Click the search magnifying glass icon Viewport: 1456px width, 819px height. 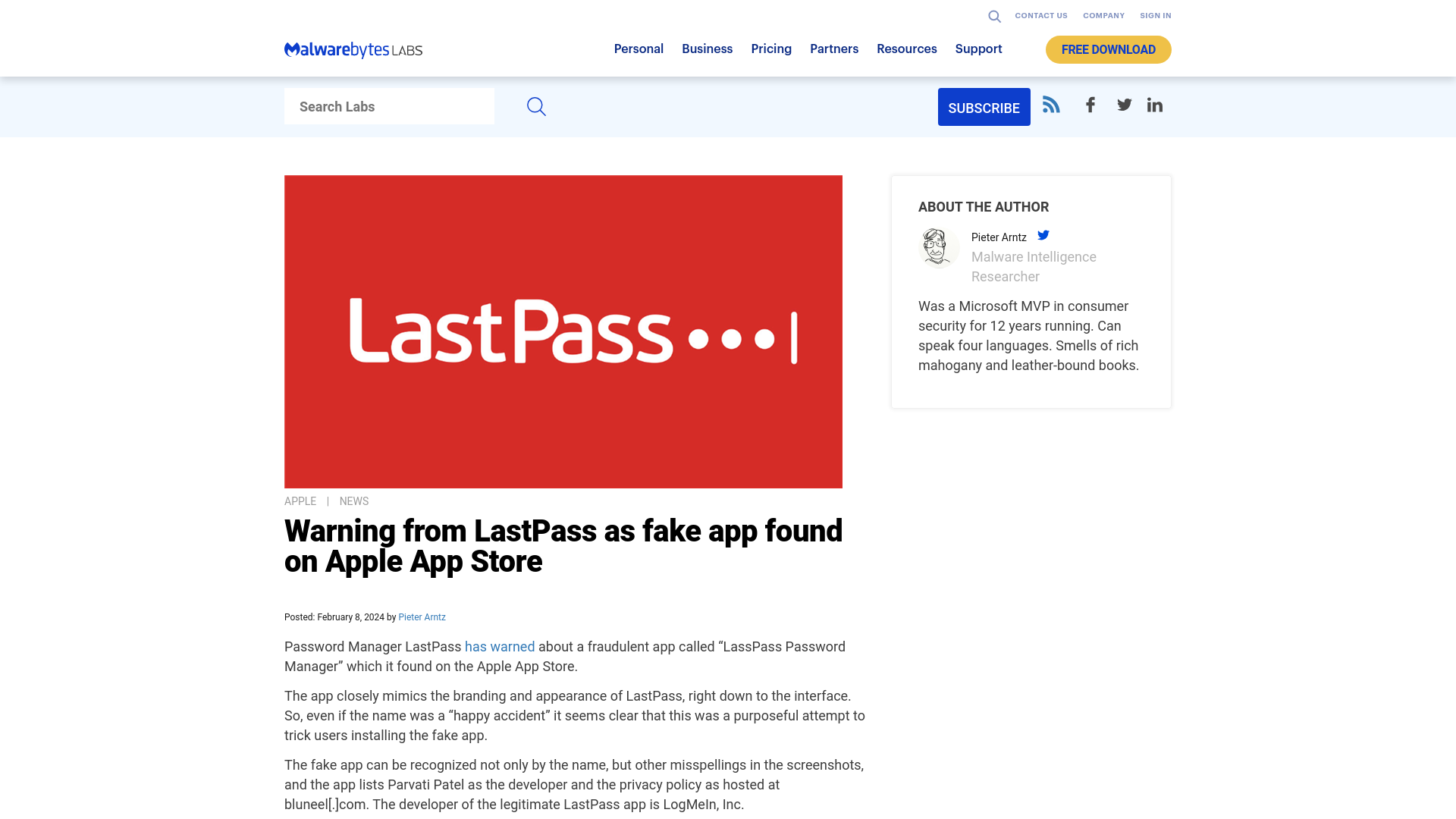536,106
